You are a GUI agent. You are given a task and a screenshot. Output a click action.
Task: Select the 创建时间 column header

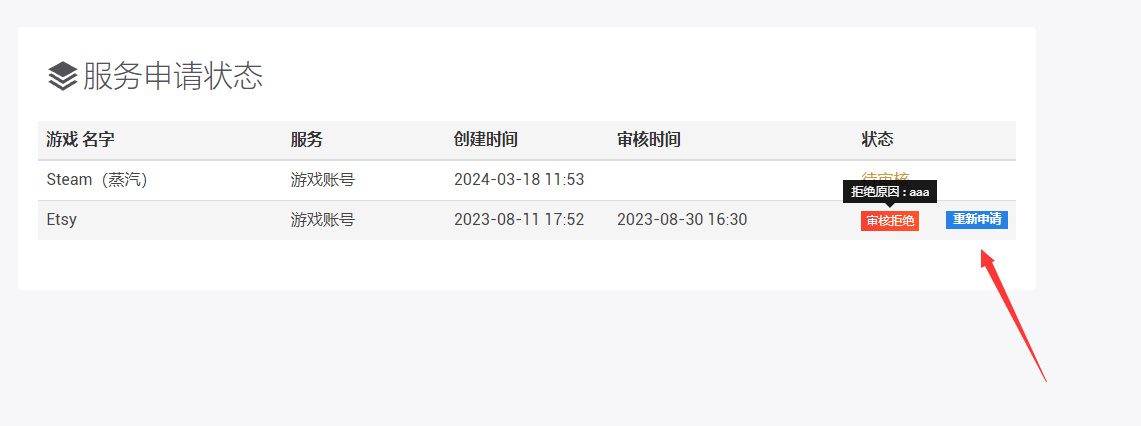[x=485, y=140]
